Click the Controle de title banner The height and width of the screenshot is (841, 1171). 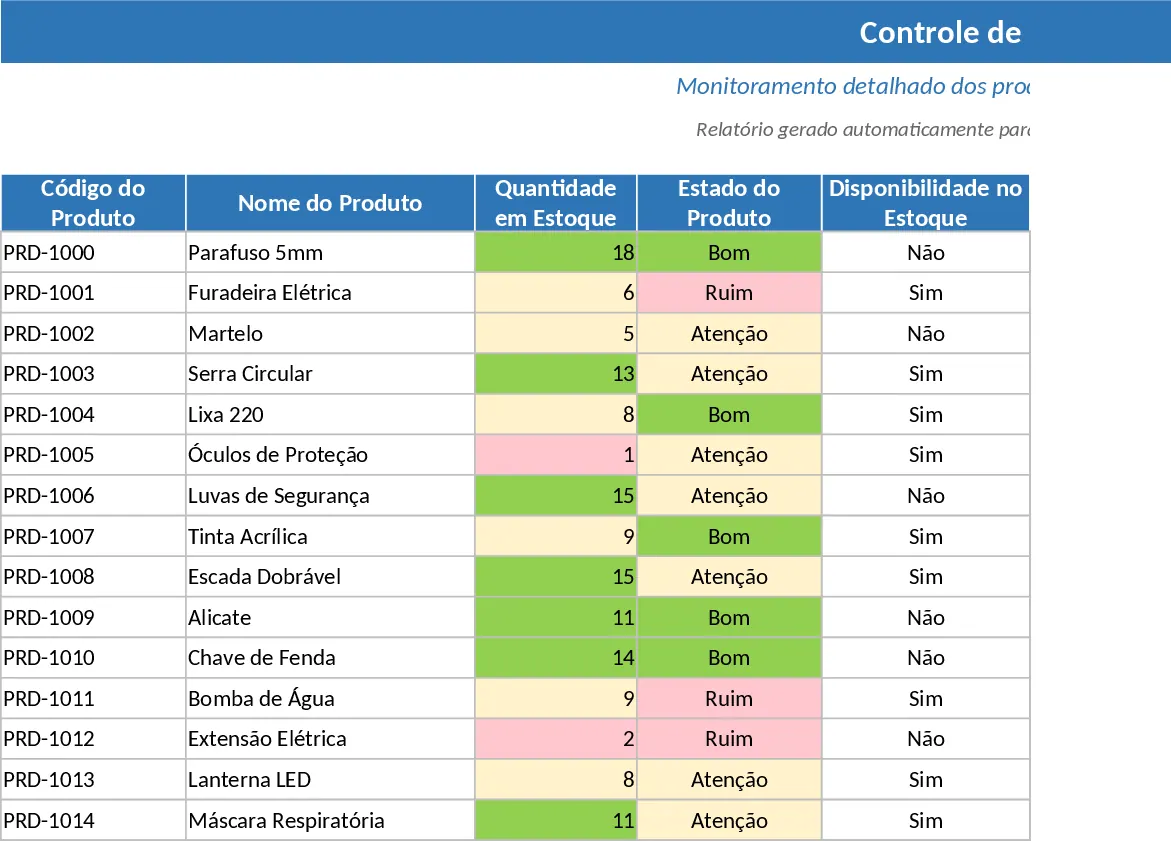[x=586, y=32]
